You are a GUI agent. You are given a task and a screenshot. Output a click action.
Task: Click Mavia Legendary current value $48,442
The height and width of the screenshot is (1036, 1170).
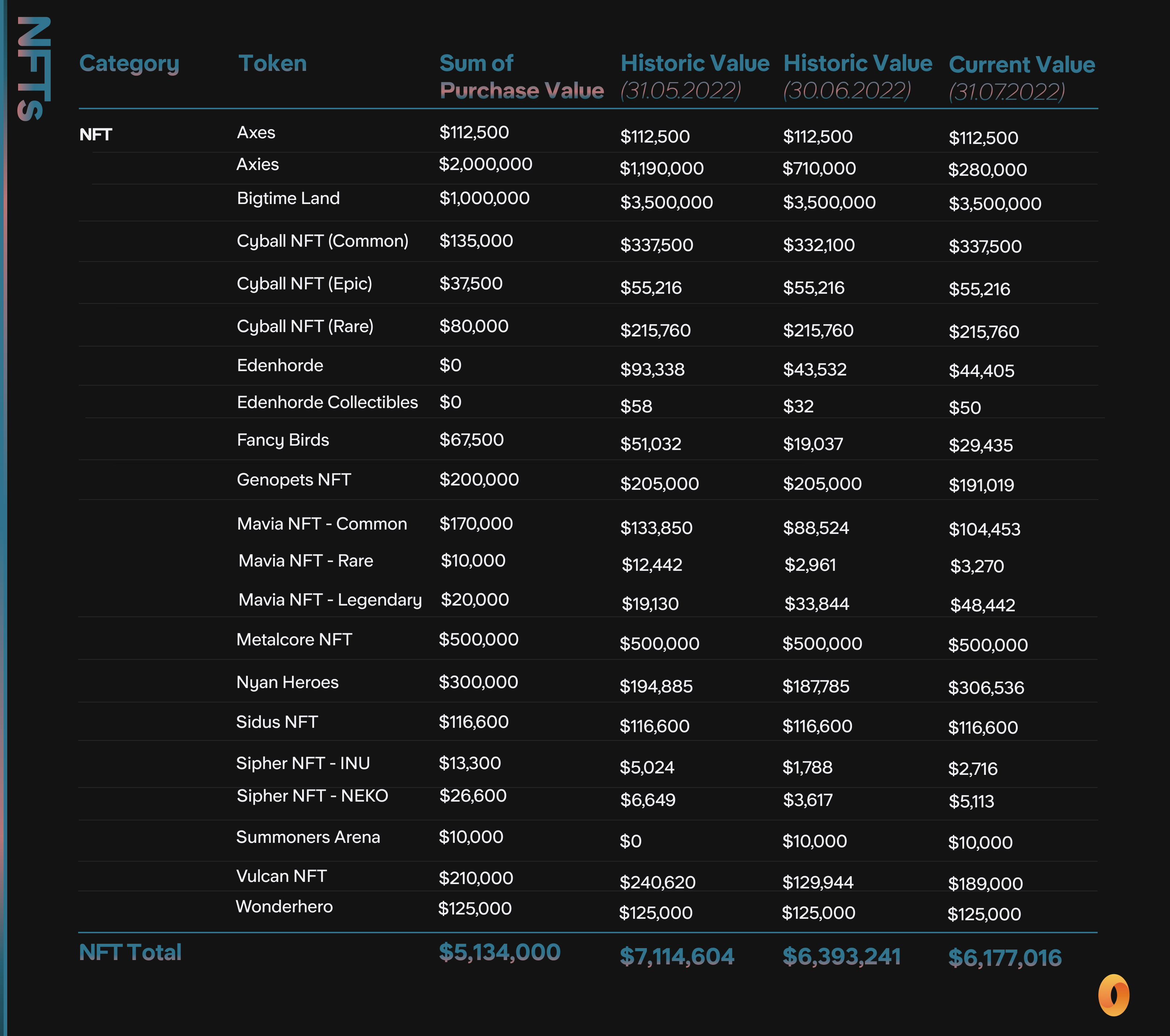[983, 605]
